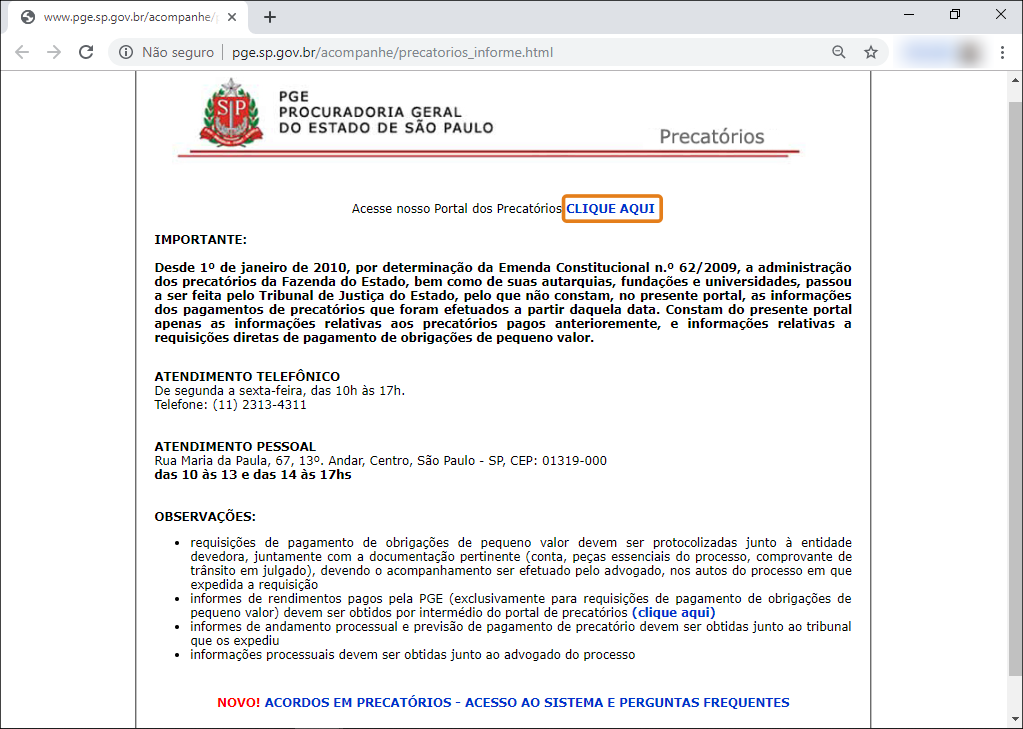
Task: Click the blurred profile button in the toolbar
Action: click(941, 52)
